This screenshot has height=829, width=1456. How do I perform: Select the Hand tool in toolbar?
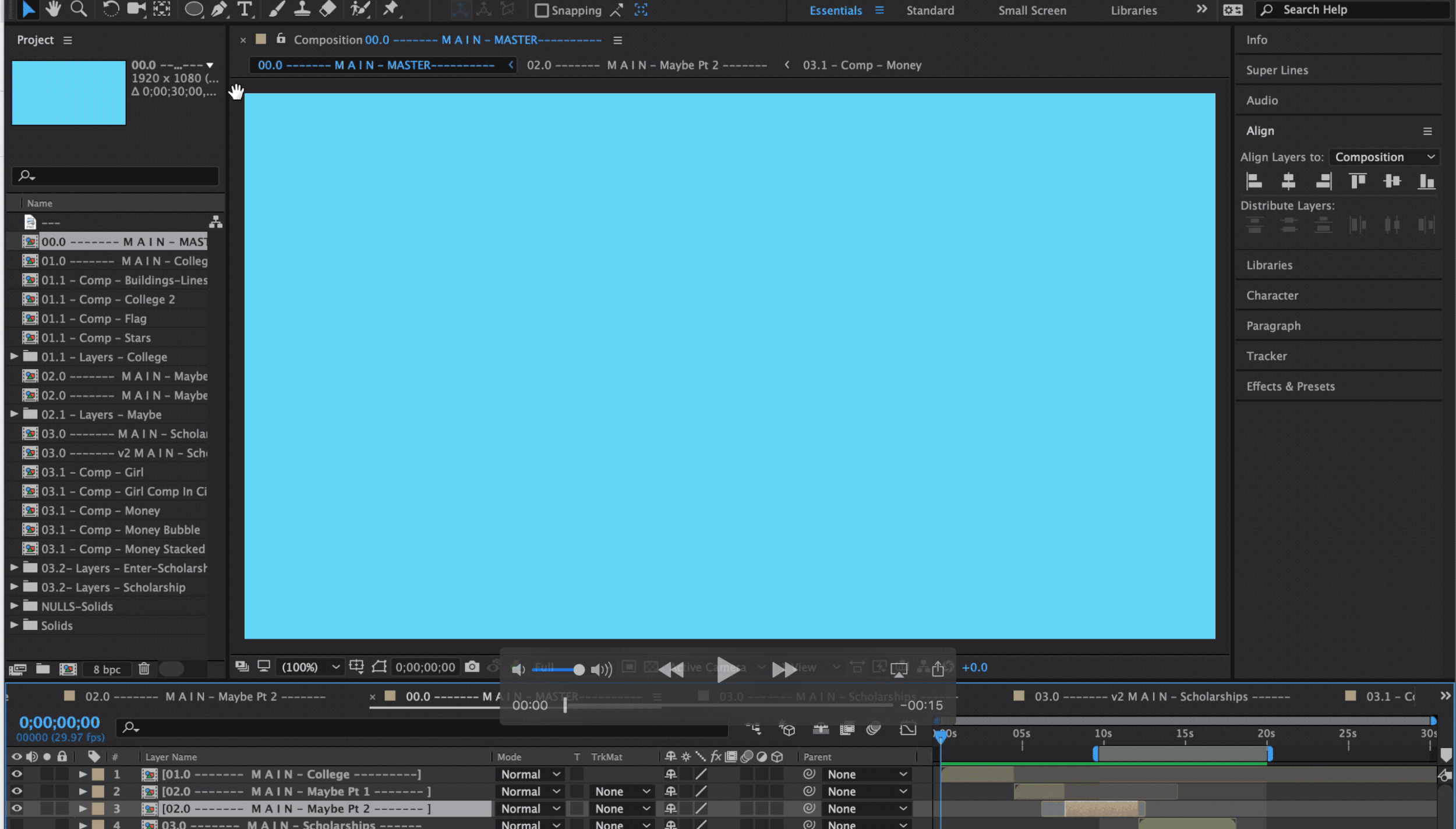click(x=53, y=9)
